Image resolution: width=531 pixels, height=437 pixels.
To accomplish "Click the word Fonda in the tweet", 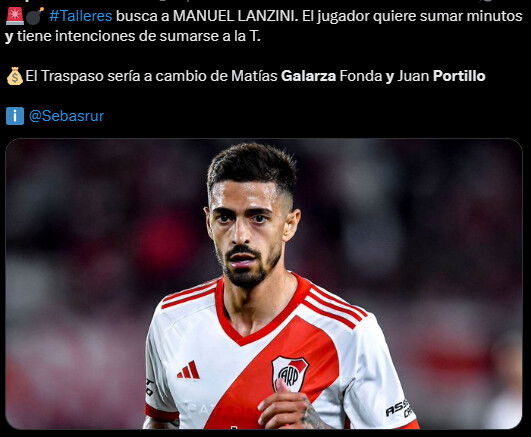I will [x=361, y=76].
